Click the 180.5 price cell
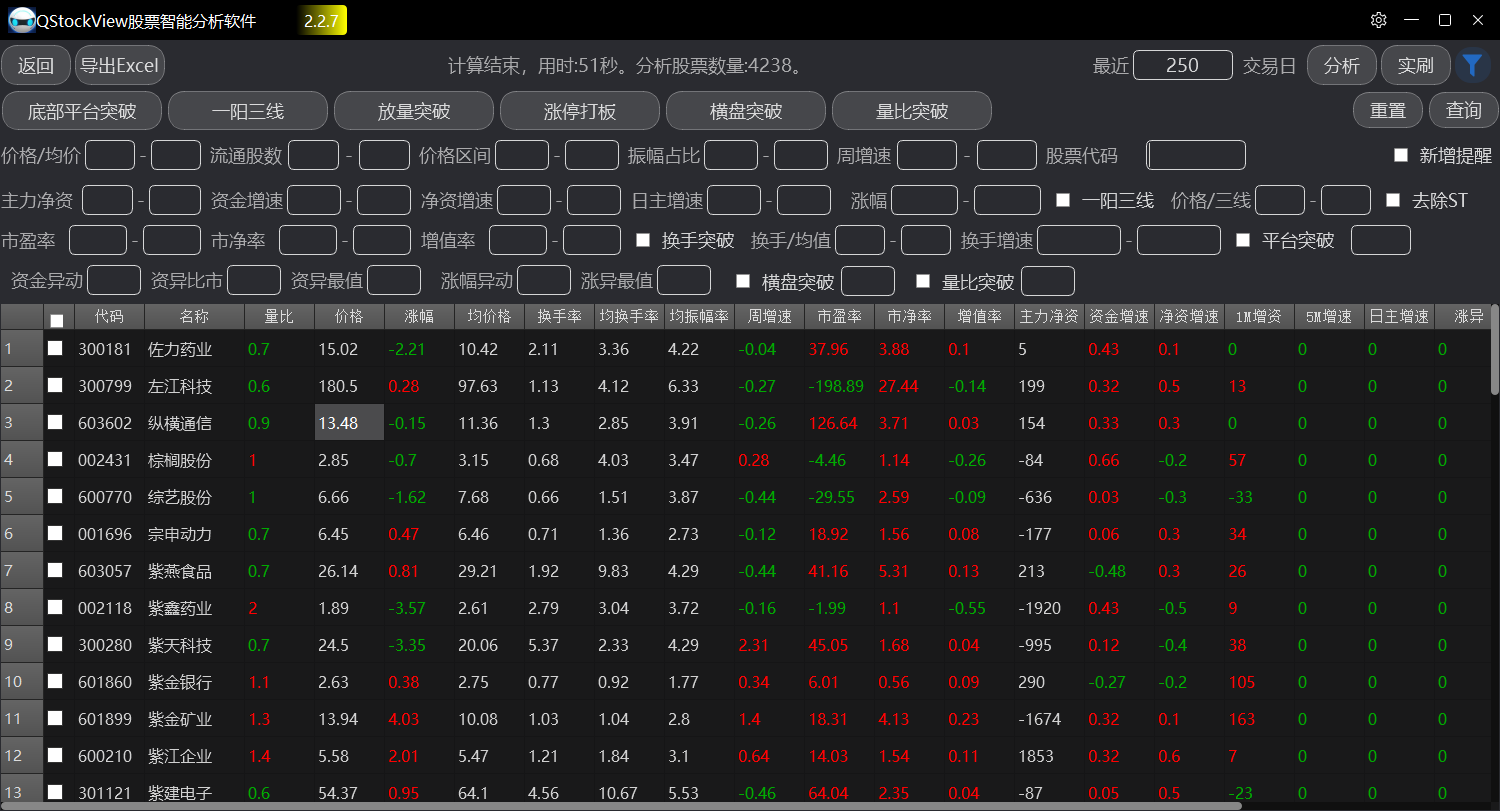Image resolution: width=1500 pixels, height=811 pixels. pyautogui.click(x=349, y=386)
